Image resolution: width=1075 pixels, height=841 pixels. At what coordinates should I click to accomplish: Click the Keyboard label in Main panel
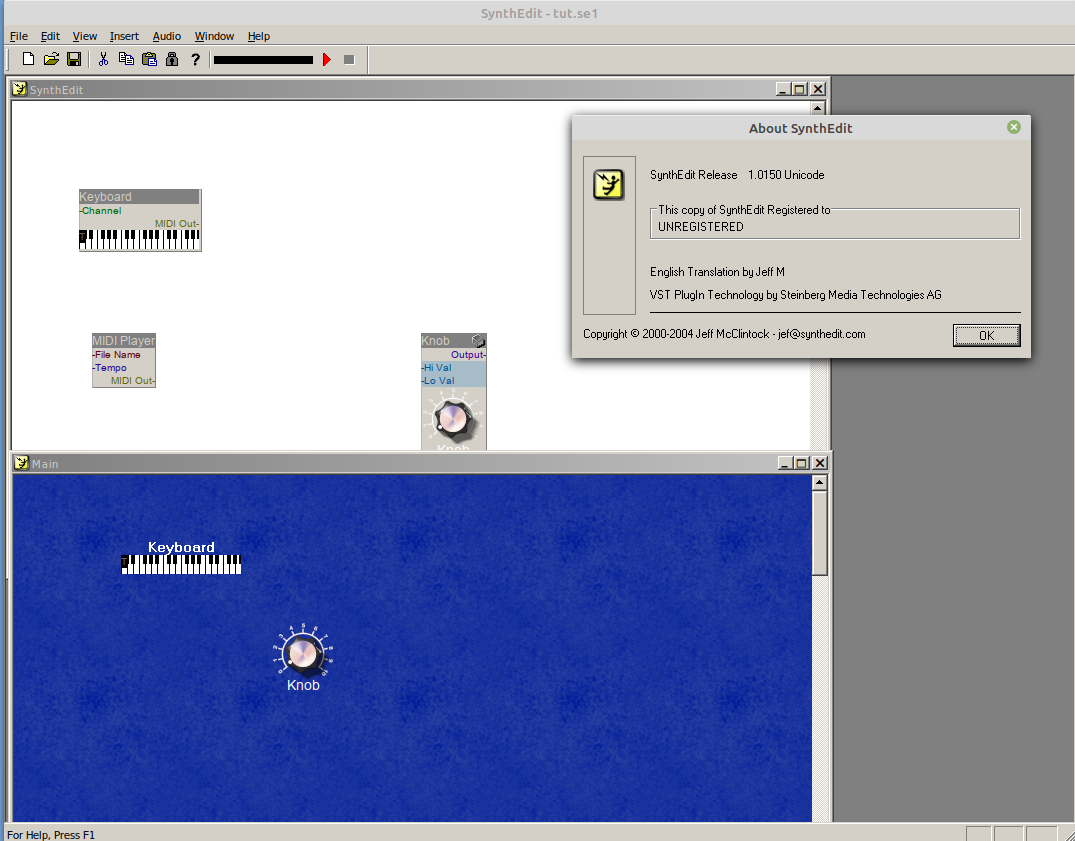181,547
